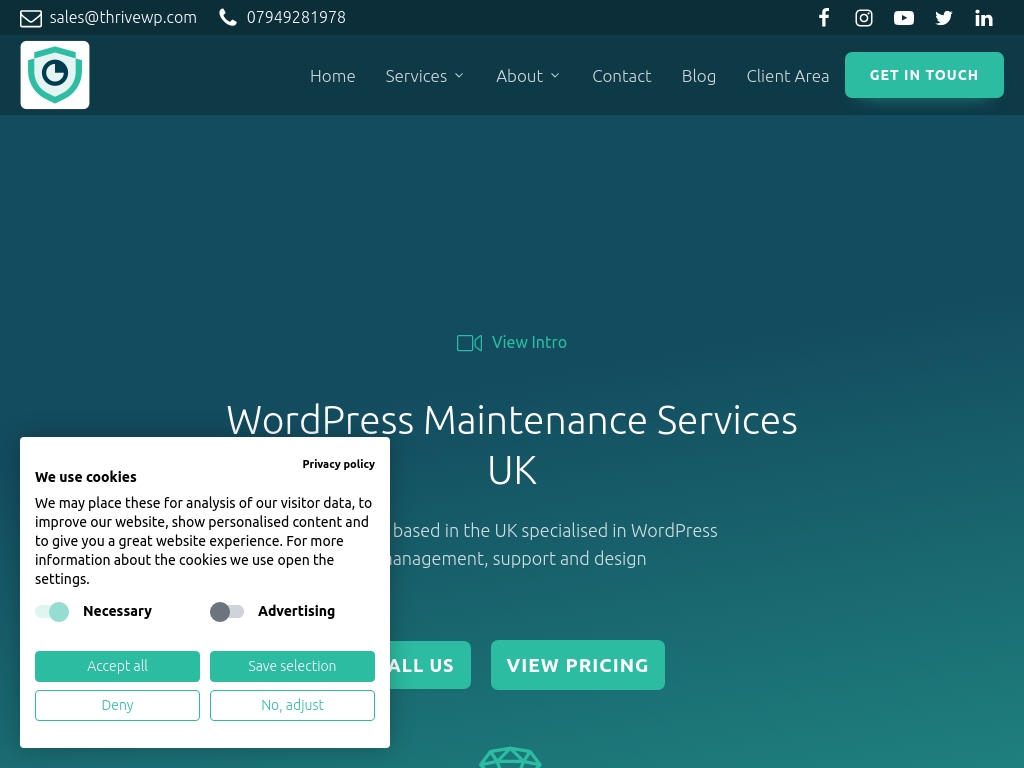1024x768 pixels.
Task: Accept all cookies
Action: [118, 666]
